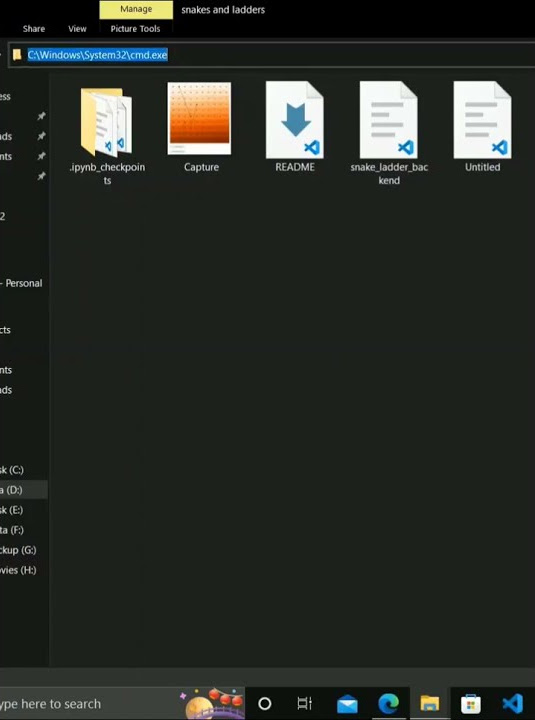Click the README file name label
535x720 pixels.
[x=295, y=167]
